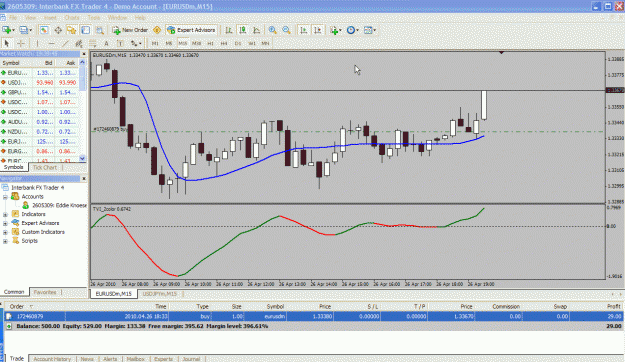Open the Account History tab
Viewport: 625px width, 362px height.
point(52,359)
